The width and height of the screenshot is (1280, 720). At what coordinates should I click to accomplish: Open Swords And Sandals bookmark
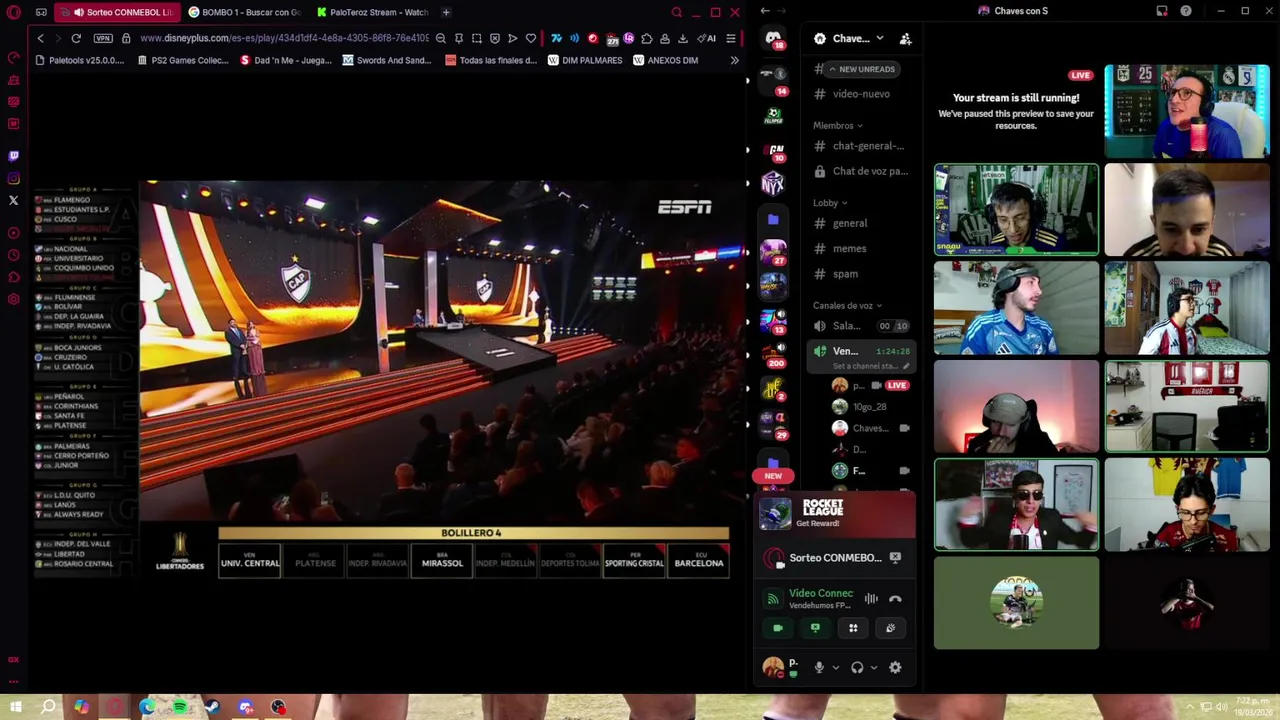(387, 60)
